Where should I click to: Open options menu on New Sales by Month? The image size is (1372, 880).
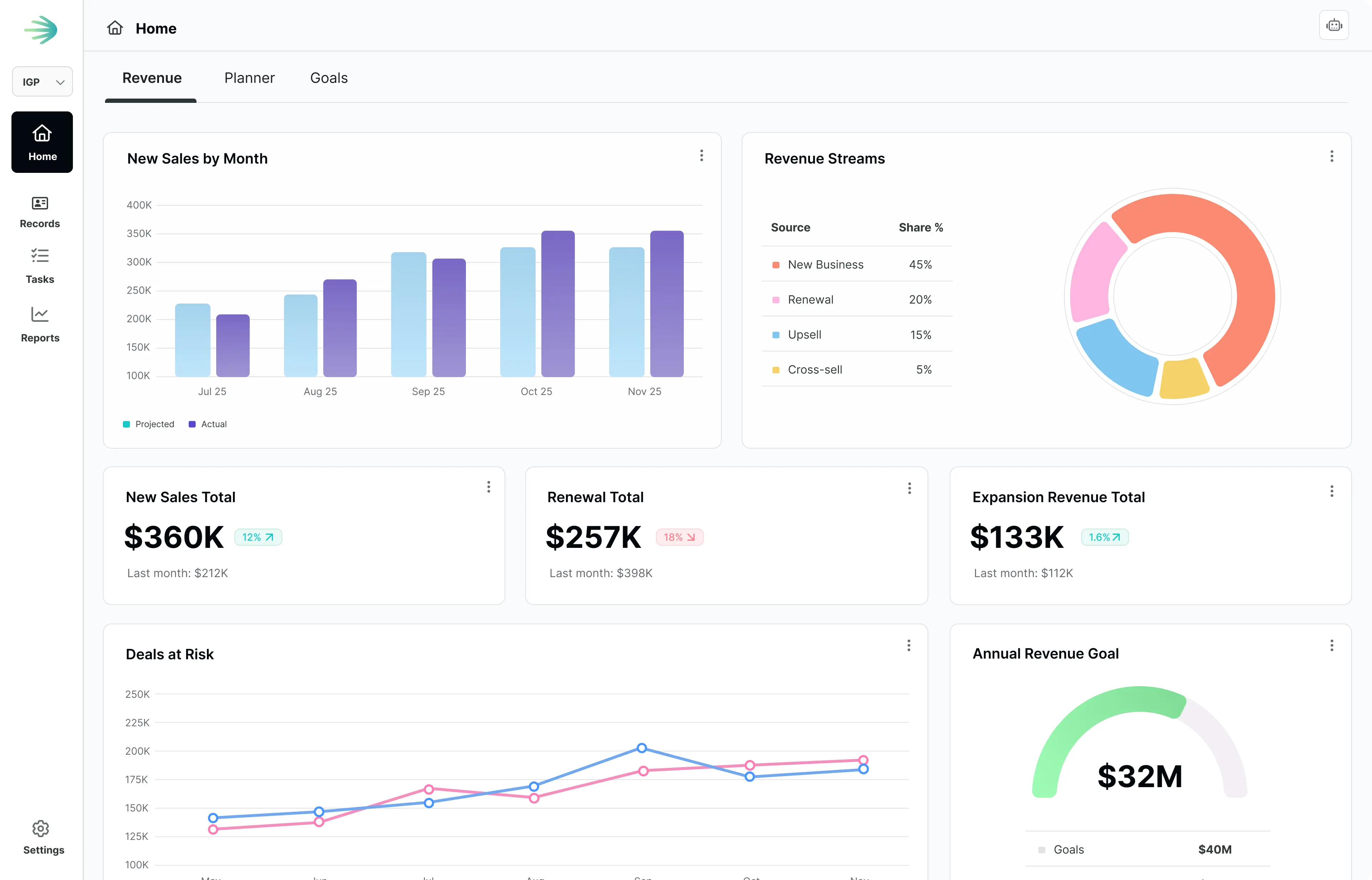[x=701, y=155]
